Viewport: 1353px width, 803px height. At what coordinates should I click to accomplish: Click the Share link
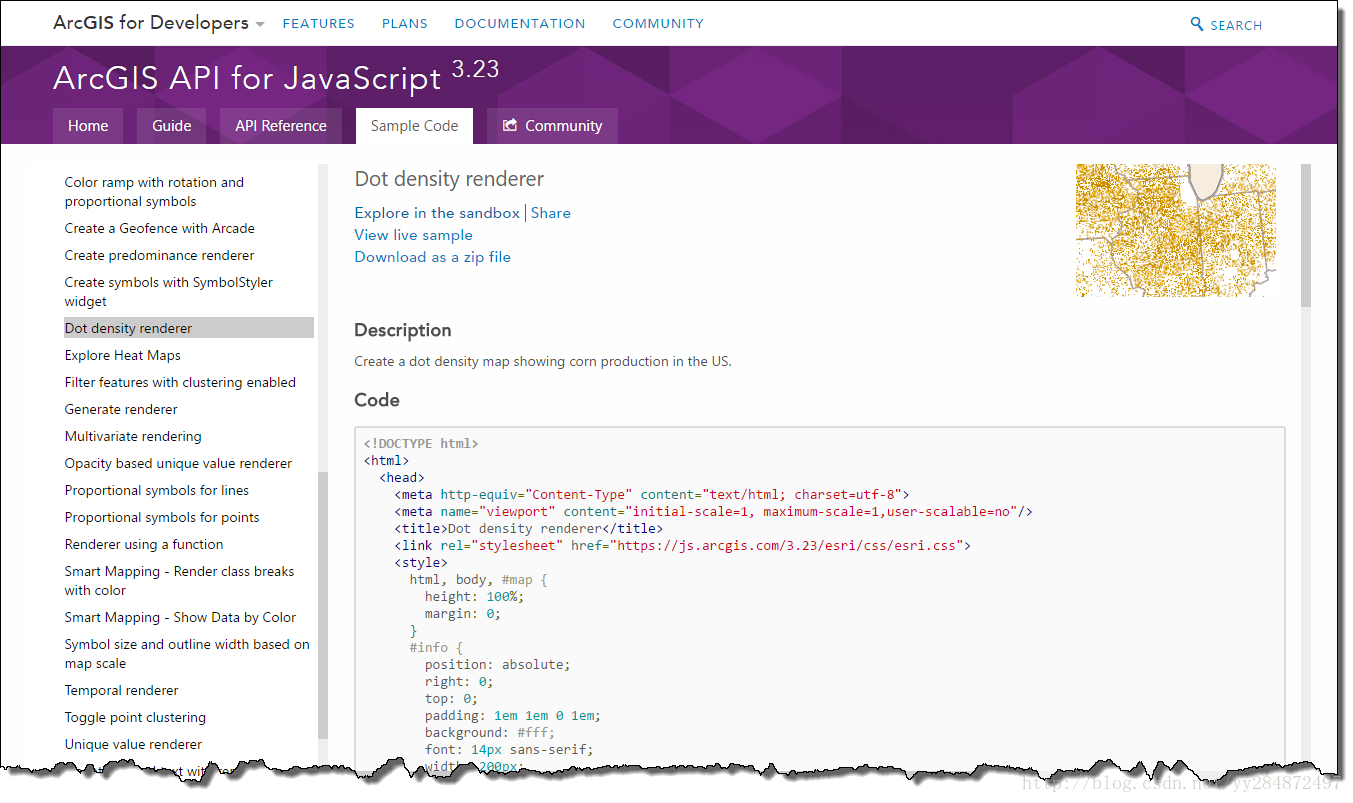(x=551, y=213)
